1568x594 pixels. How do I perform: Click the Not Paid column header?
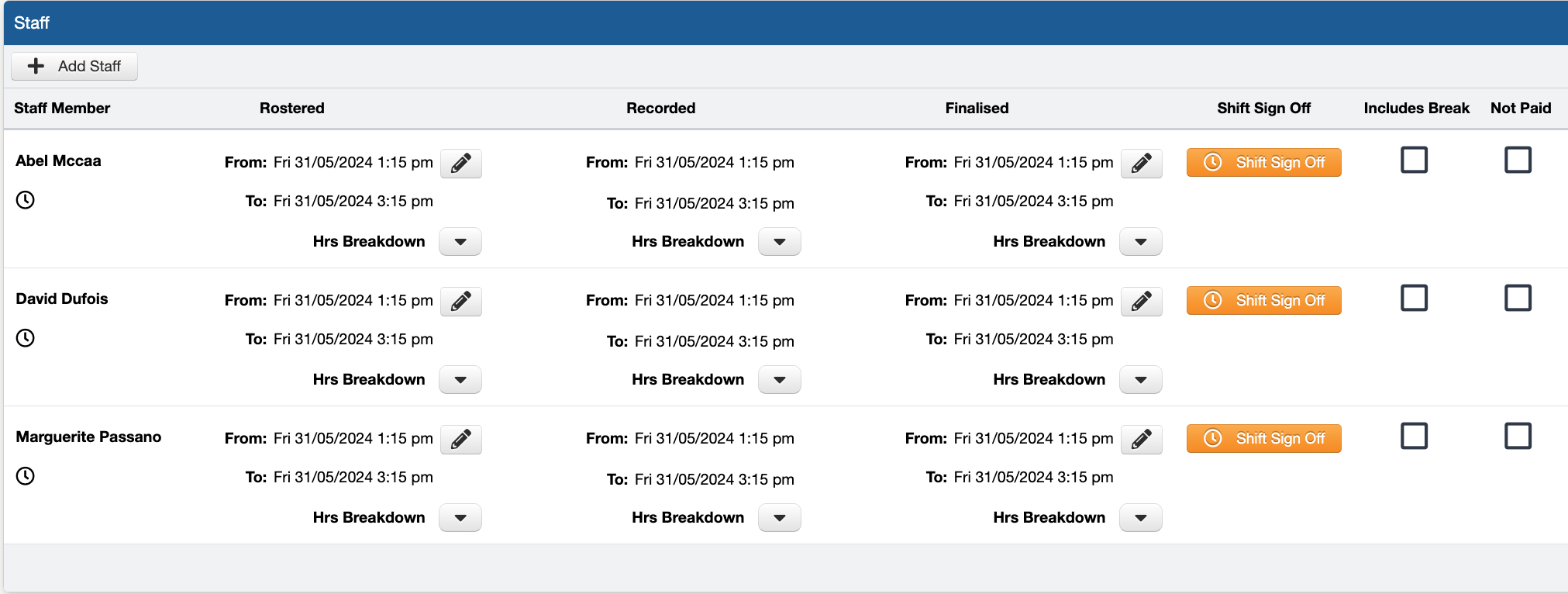[x=1521, y=108]
